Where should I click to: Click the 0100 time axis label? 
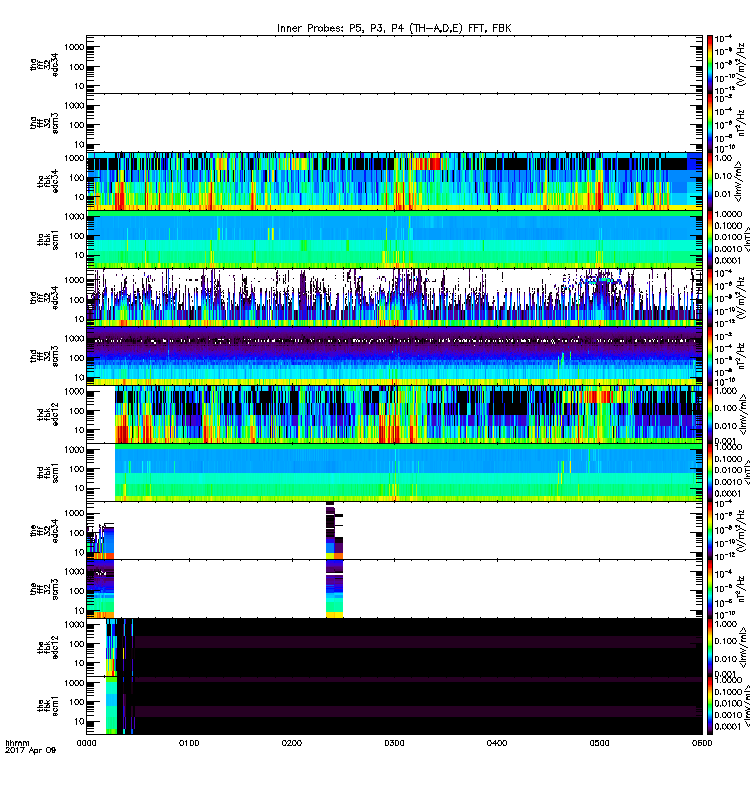click(x=189, y=743)
